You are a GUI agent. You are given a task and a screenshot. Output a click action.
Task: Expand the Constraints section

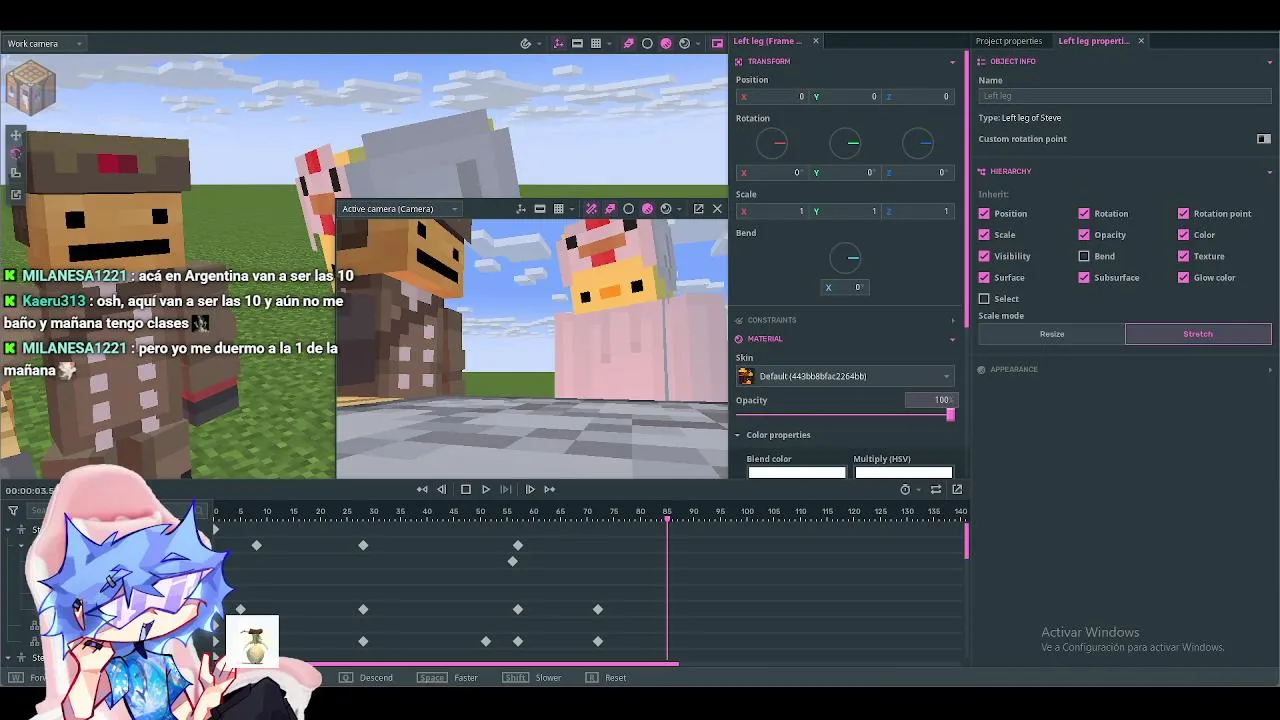click(x=952, y=320)
